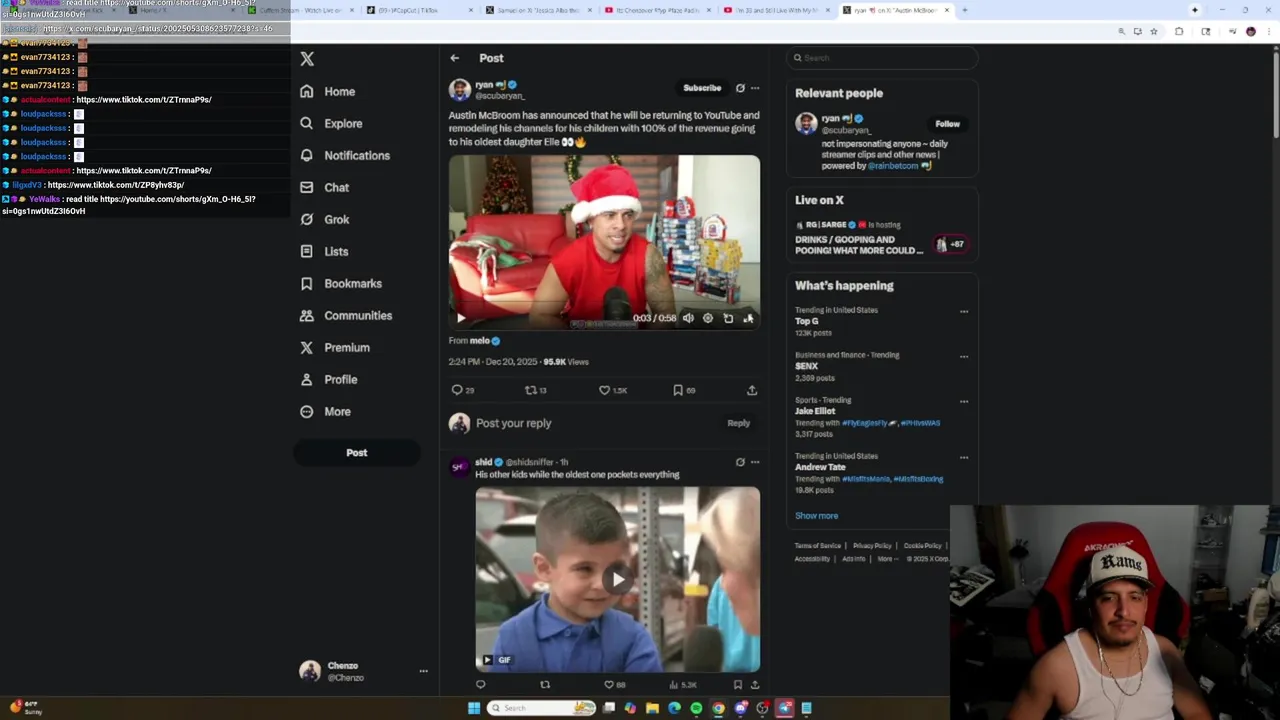Click the taskbar Search box
Image resolution: width=1280 pixels, height=720 pixels.
point(541,708)
